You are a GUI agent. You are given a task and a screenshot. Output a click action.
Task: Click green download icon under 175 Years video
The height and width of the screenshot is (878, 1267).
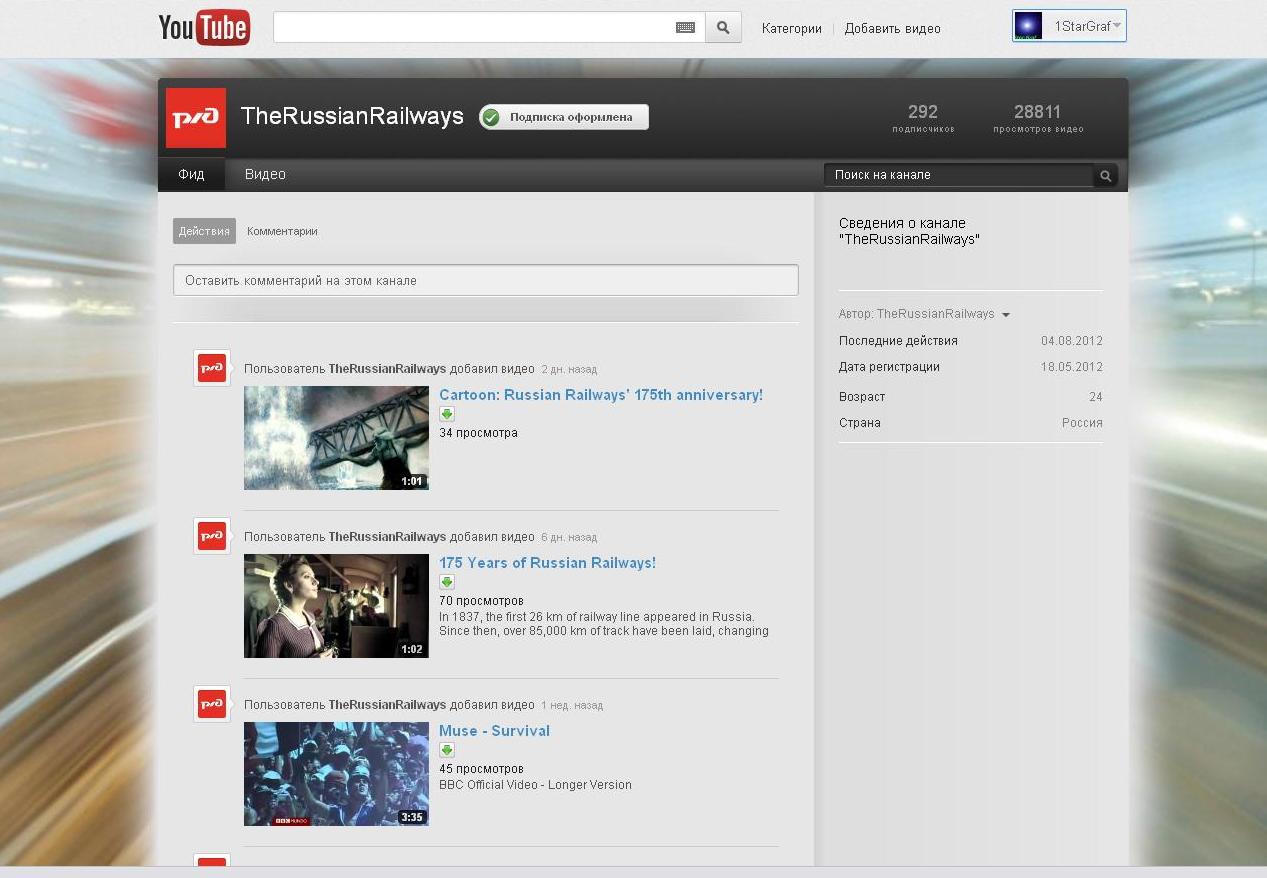point(447,582)
